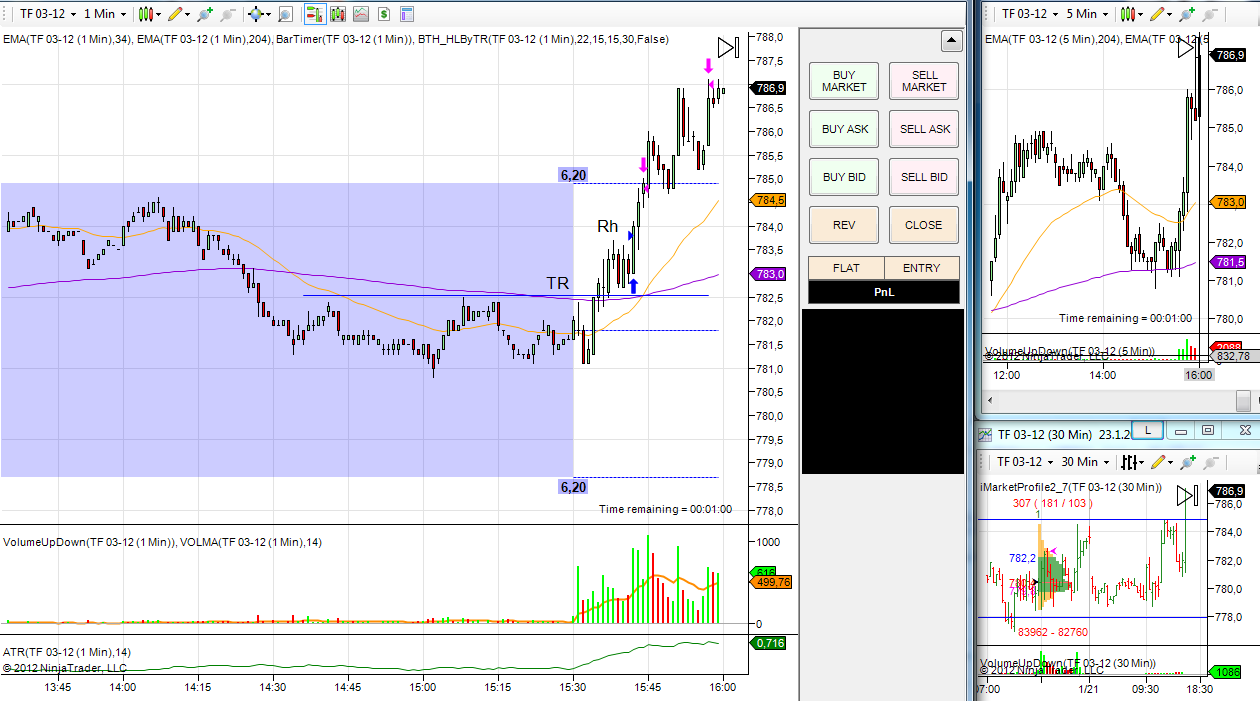Open chart style menu in 5 Min chart
1260x701 pixels.
[x=1130, y=14]
